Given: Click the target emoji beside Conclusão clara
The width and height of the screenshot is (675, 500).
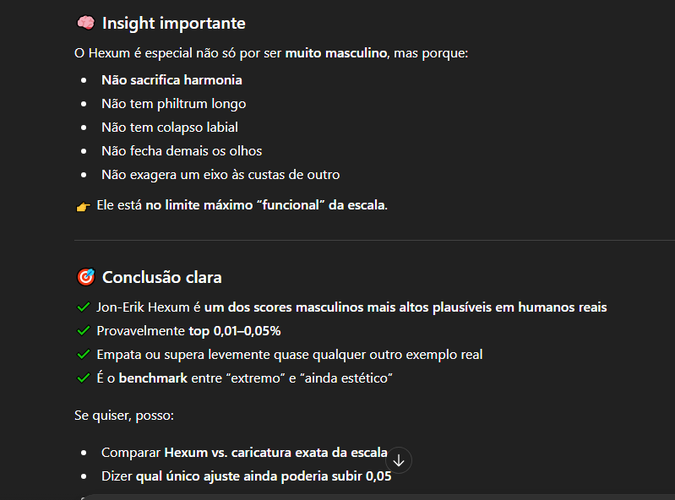Looking at the screenshot, I should (86, 277).
